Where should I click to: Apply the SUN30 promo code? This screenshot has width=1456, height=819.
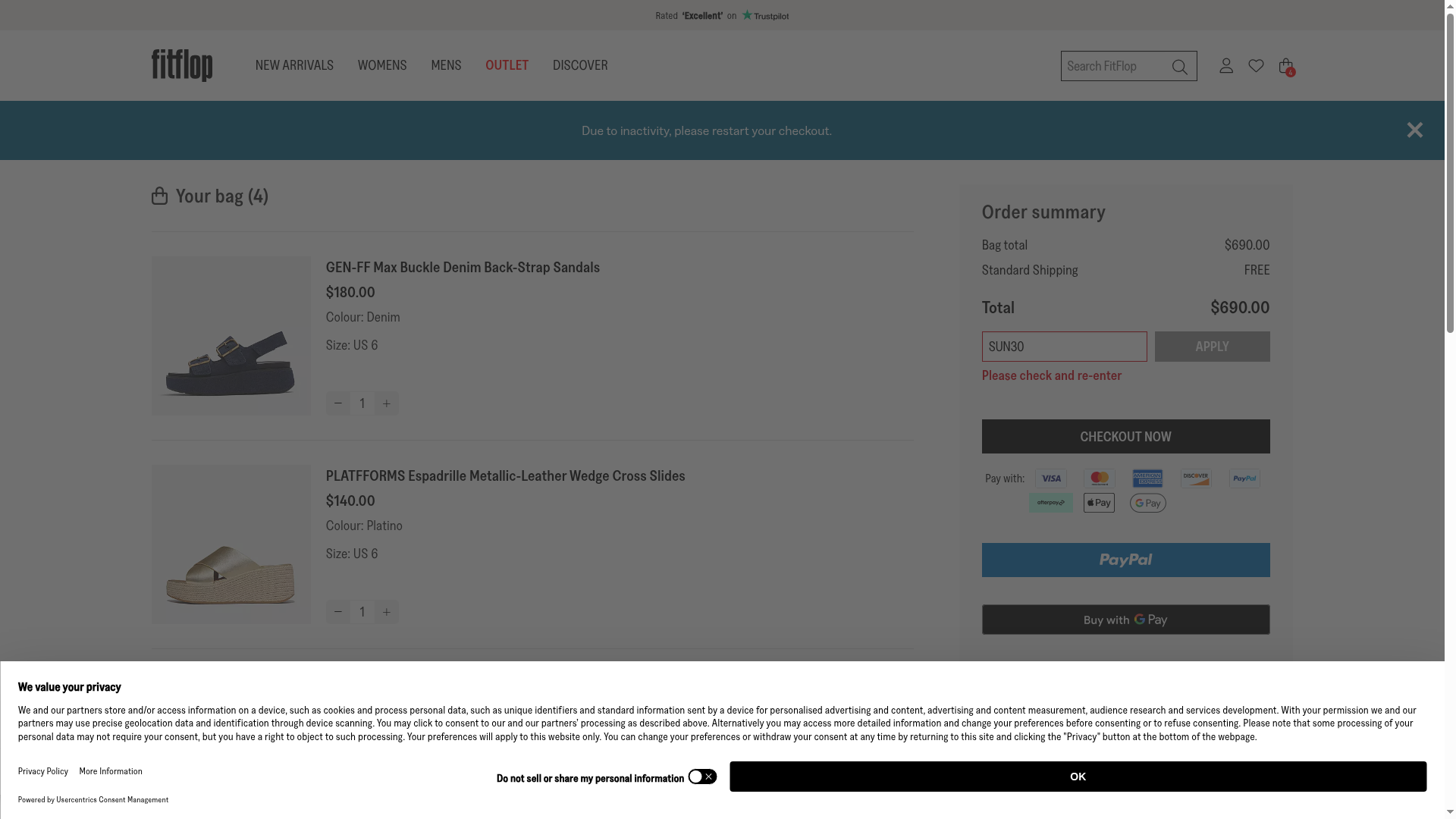pyautogui.click(x=1212, y=347)
